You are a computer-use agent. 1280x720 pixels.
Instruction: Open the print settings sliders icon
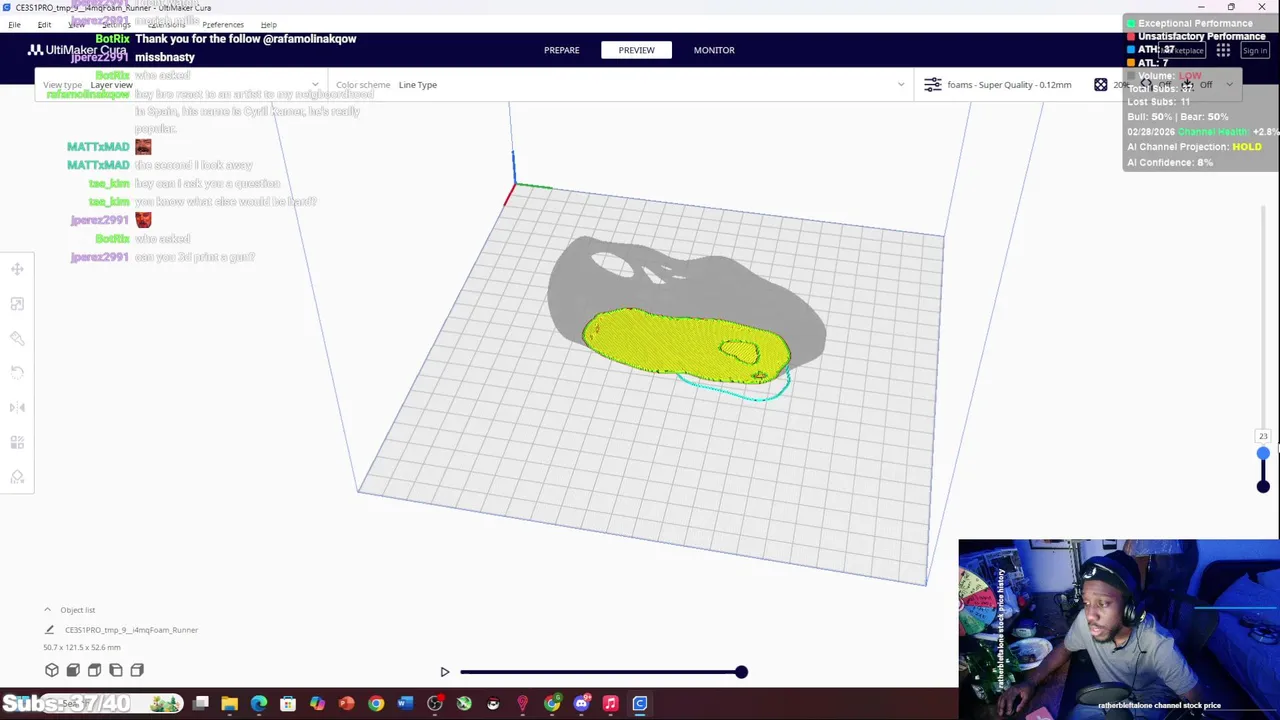tap(932, 85)
